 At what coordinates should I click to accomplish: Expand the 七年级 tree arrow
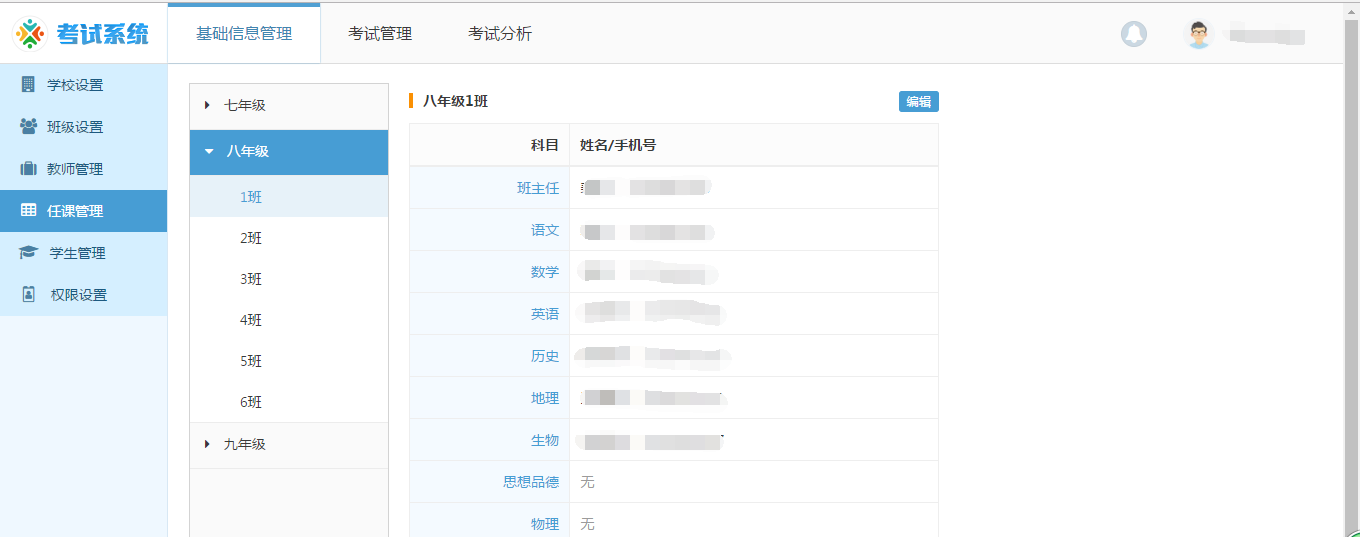tap(207, 105)
